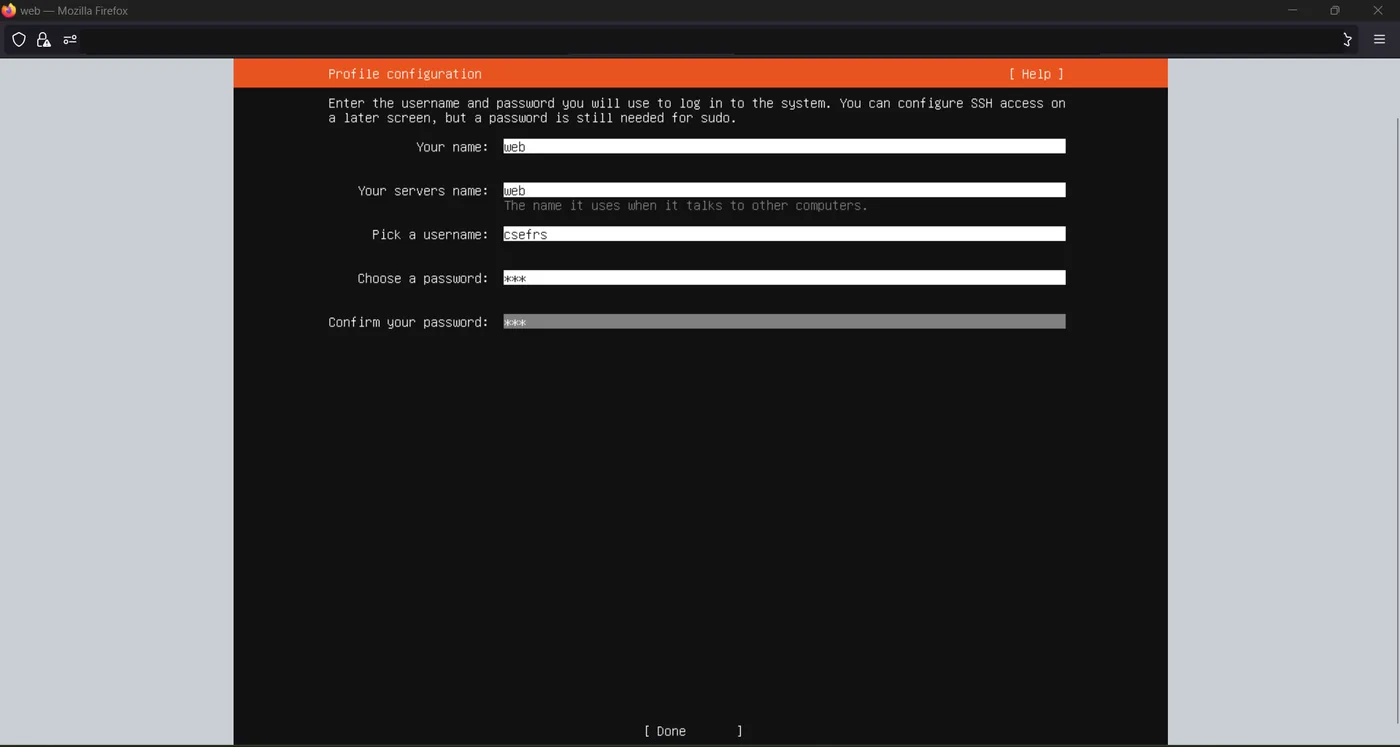Click the tracking protection shield icon
1400x747 pixels.
point(18,40)
